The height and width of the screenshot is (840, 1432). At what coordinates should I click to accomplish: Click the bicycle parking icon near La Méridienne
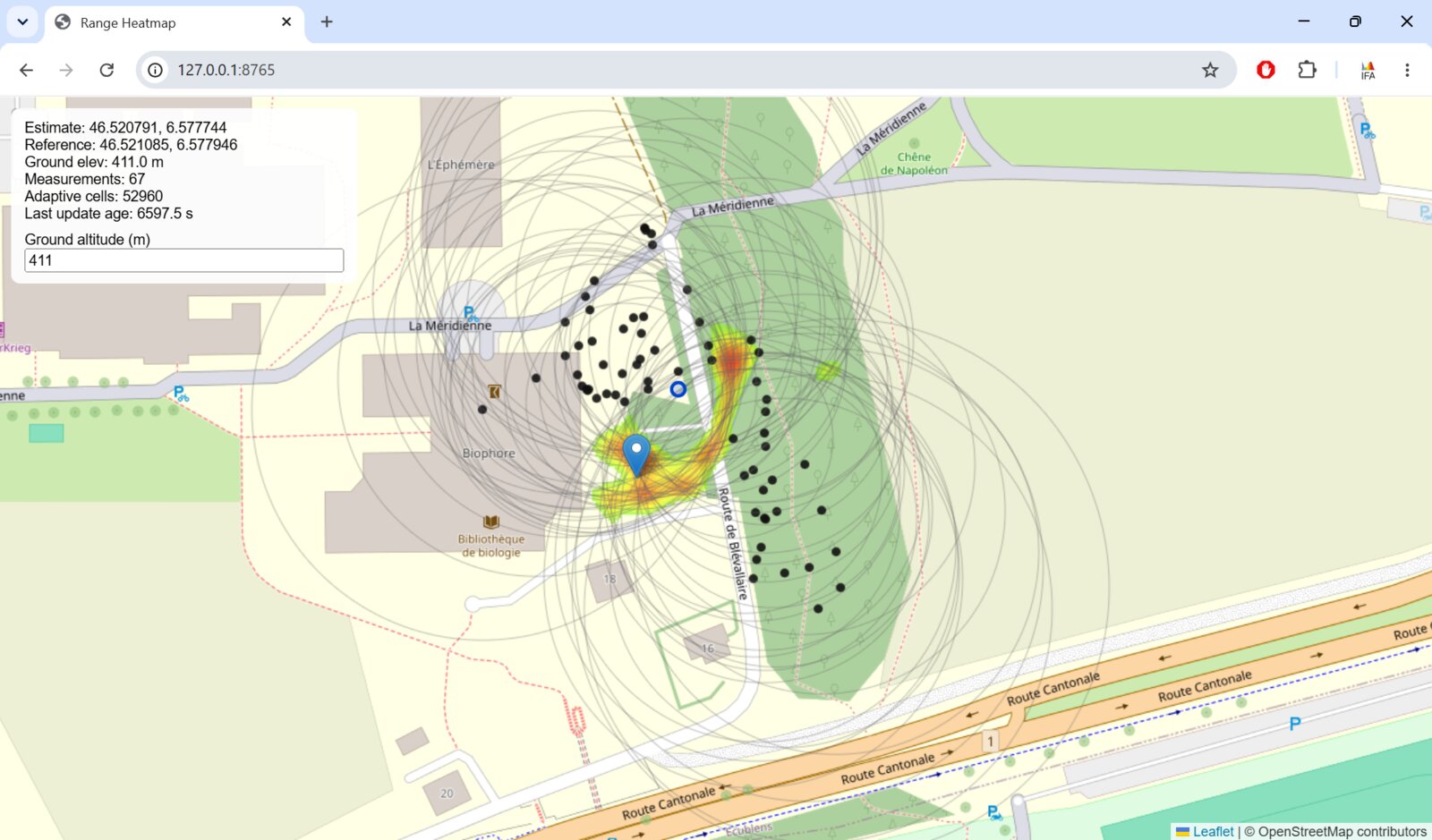point(471,314)
